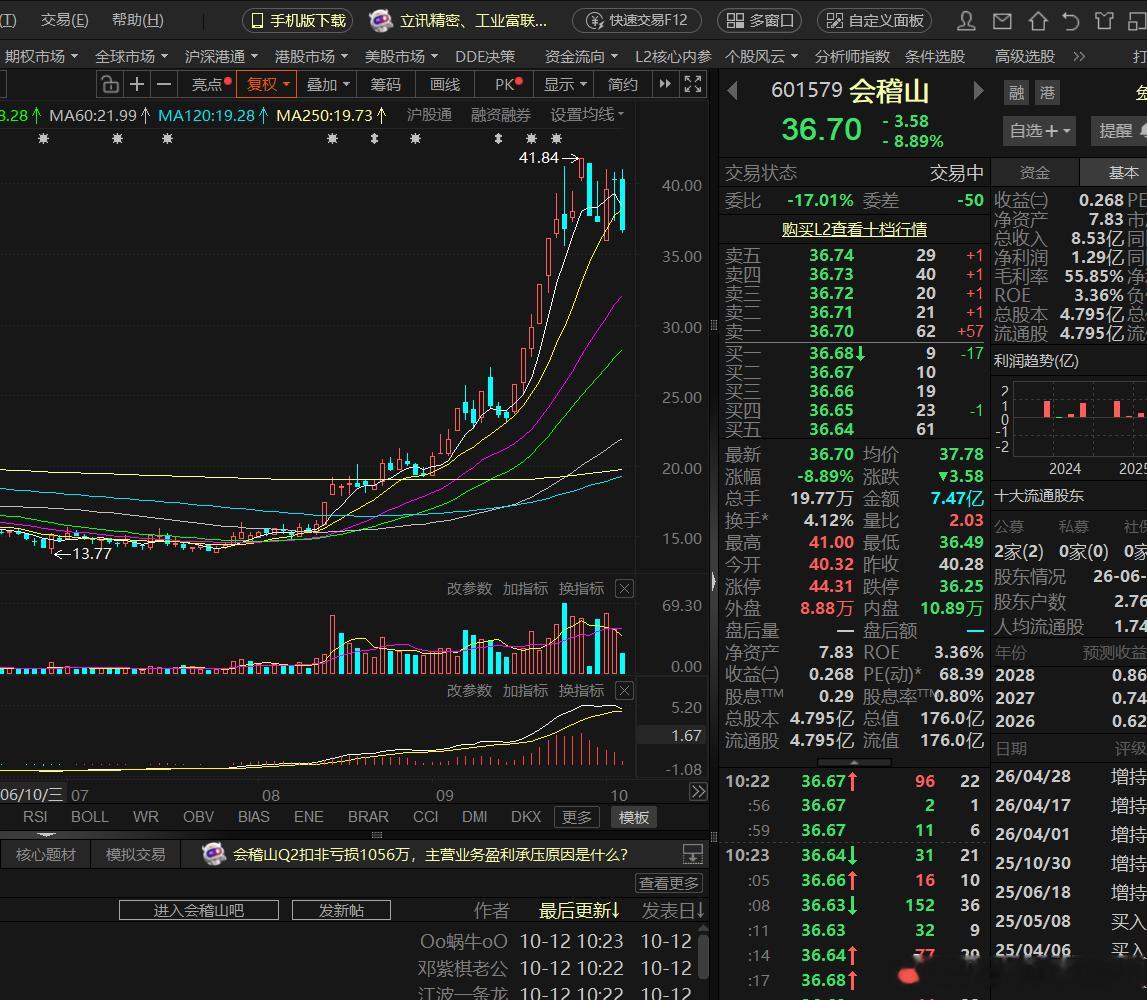This screenshot has width=1147, height=1000.
Task: Open the mail envelope icon
Action: 1002,21
